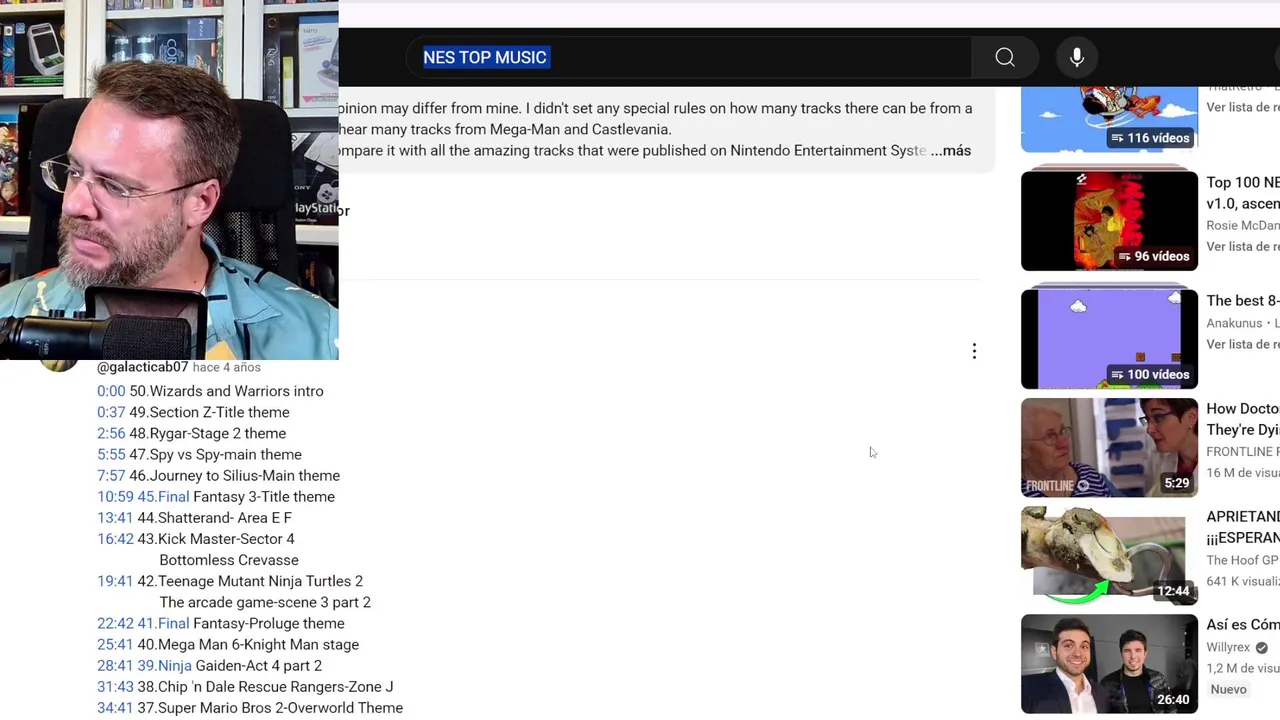Jump to timestamp 16:42
Image resolution: width=1280 pixels, height=720 pixels.
point(115,538)
